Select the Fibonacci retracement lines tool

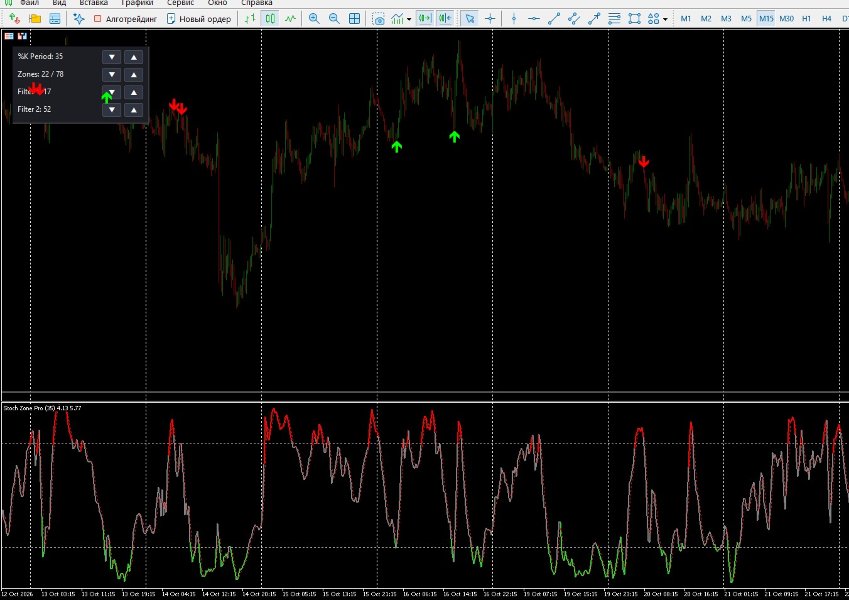click(x=614, y=19)
